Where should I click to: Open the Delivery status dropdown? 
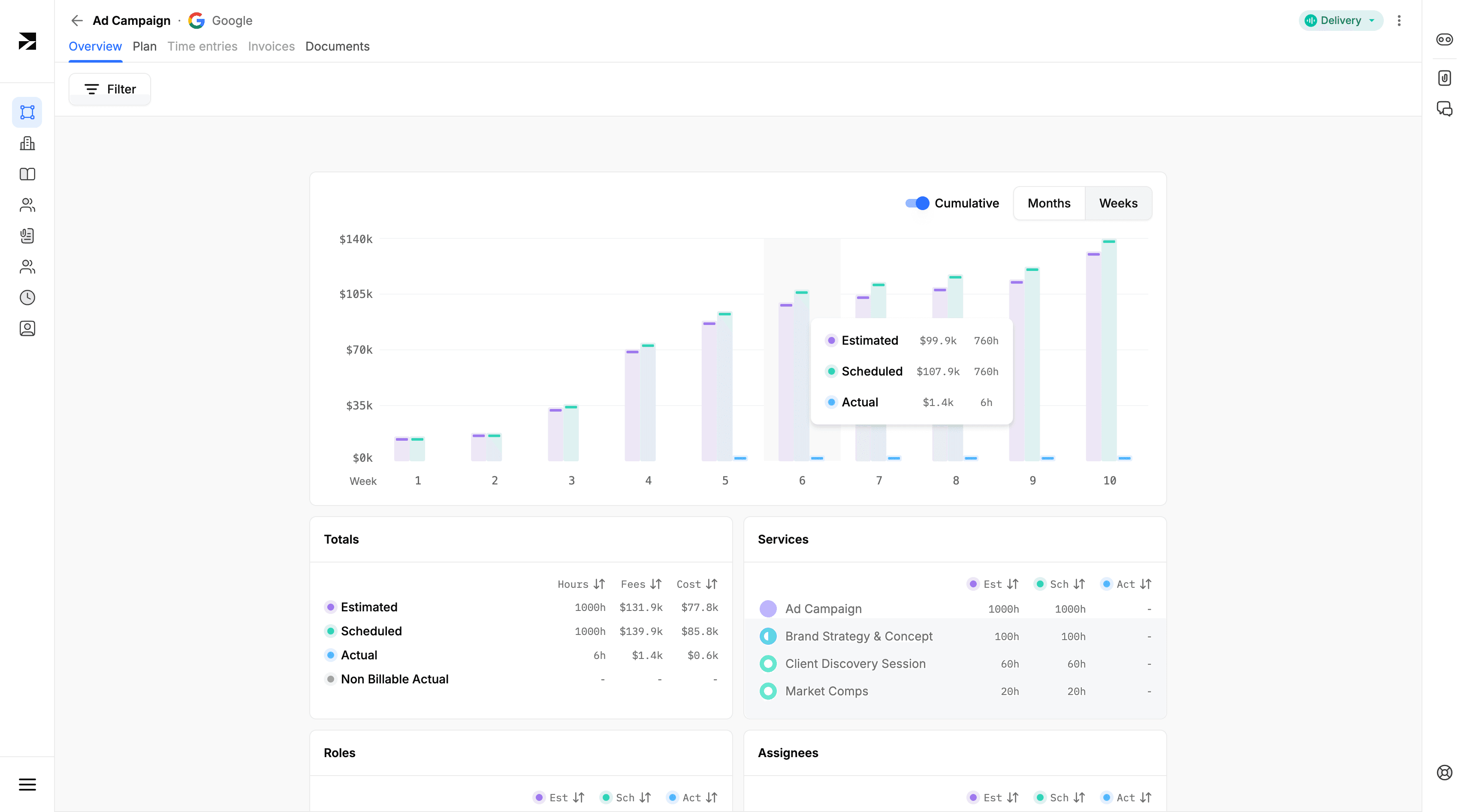pos(1340,20)
